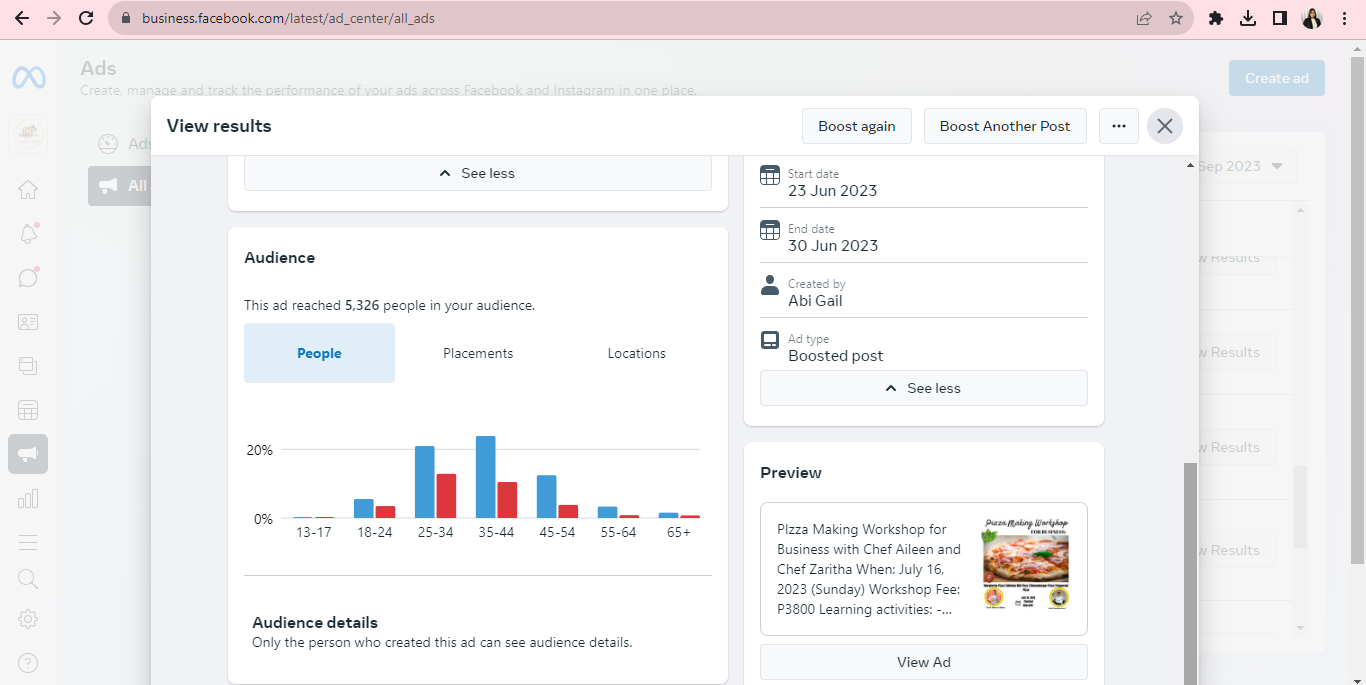Click the Boost again button
Image resolution: width=1366 pixels, height=685 pixels.
pyautogui.click(x=856, y=126)
